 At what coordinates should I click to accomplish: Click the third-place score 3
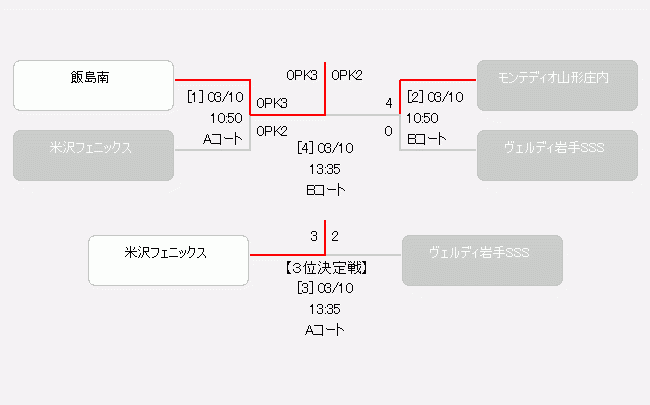[314, 236]
